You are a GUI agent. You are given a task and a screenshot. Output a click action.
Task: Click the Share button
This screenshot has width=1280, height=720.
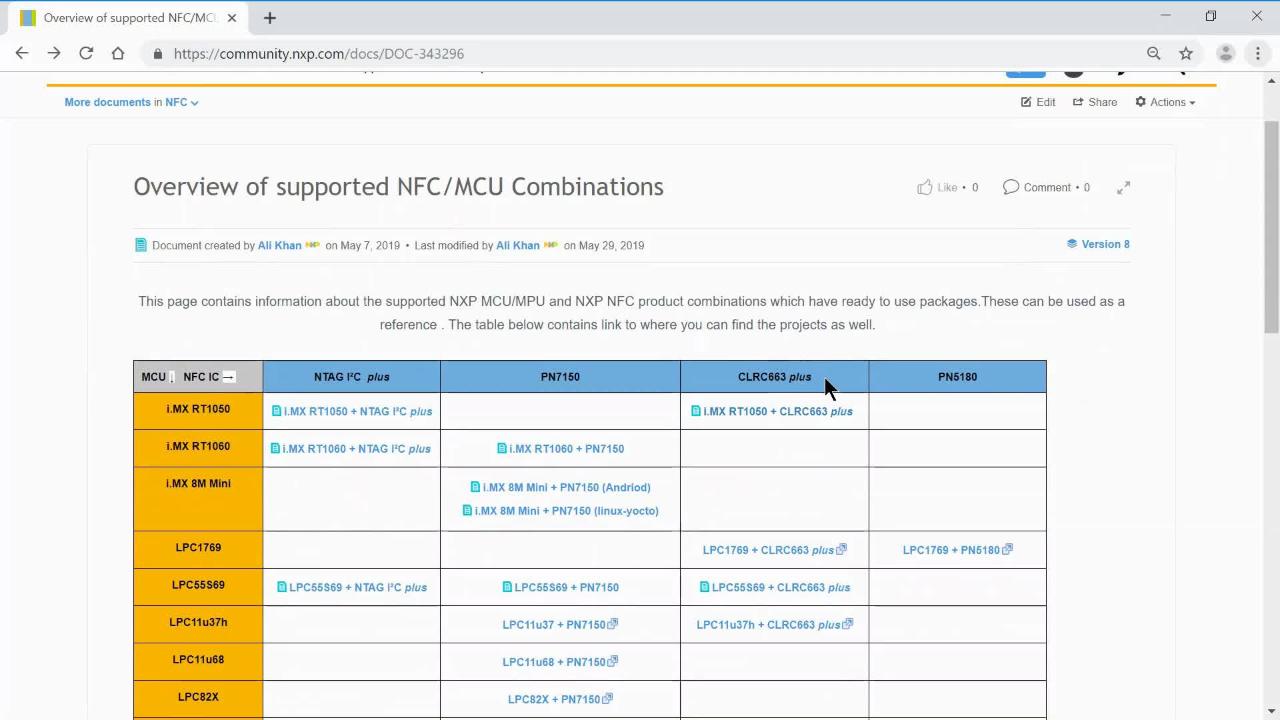(1095, 102)
